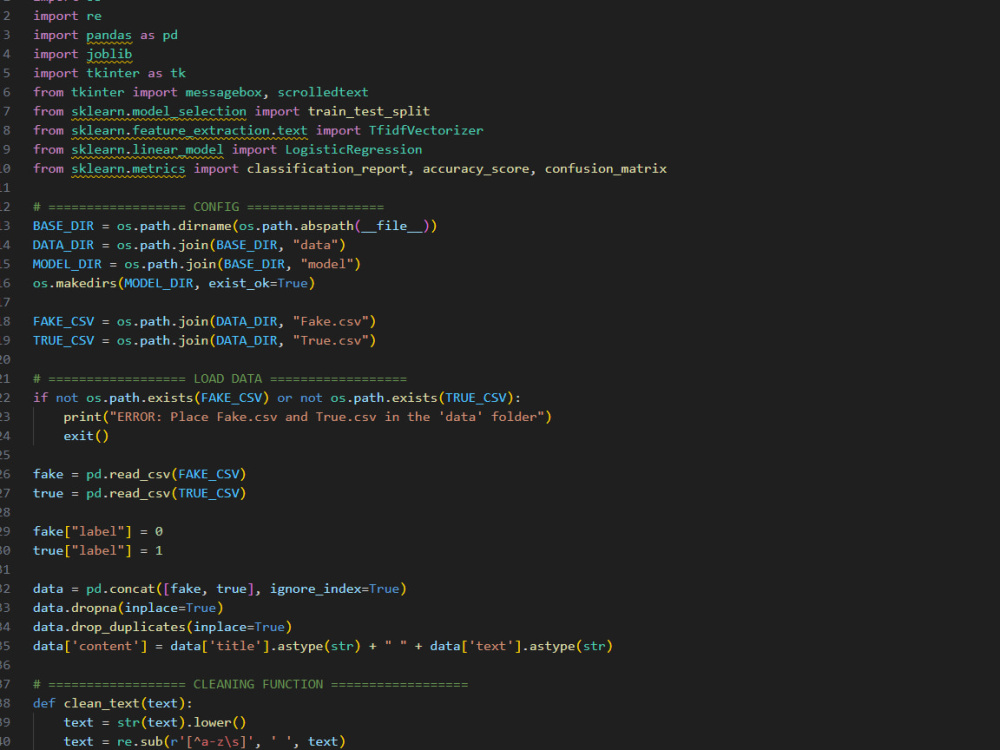Click 'sklearn.feature_extraction.text' module name

tap(189, 131)
